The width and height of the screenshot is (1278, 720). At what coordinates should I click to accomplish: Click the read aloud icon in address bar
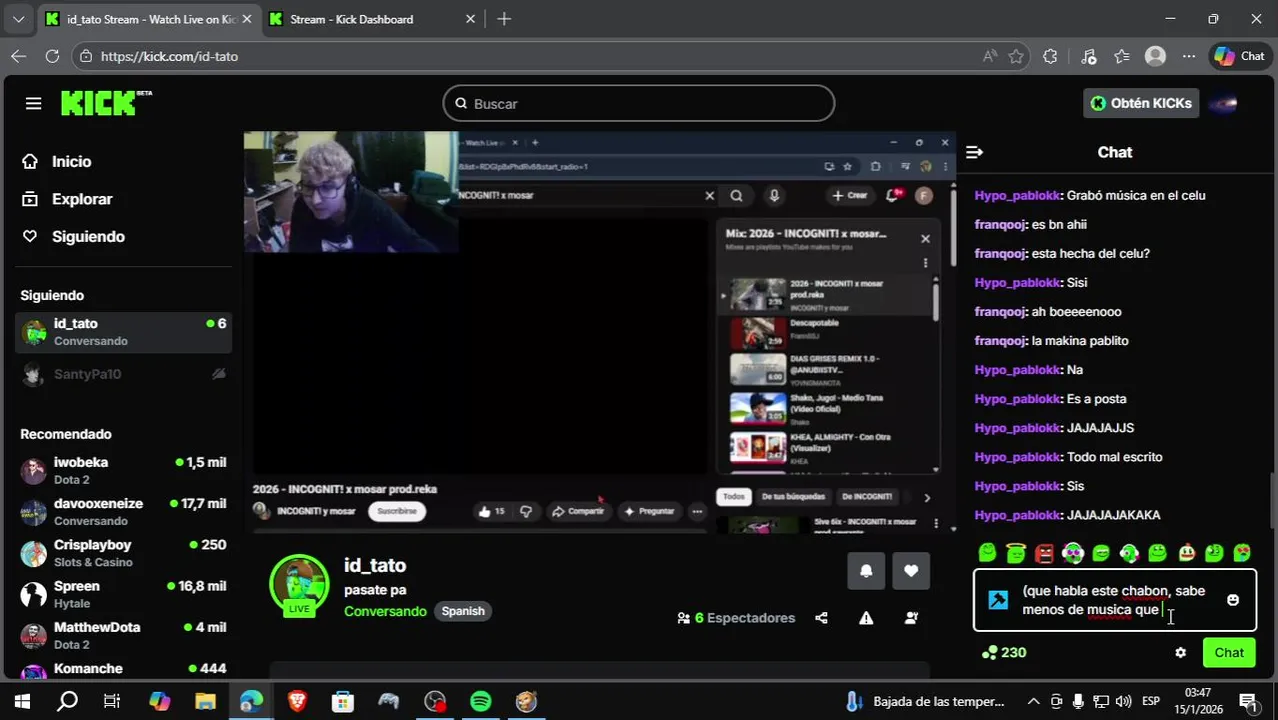click(989, 56)
